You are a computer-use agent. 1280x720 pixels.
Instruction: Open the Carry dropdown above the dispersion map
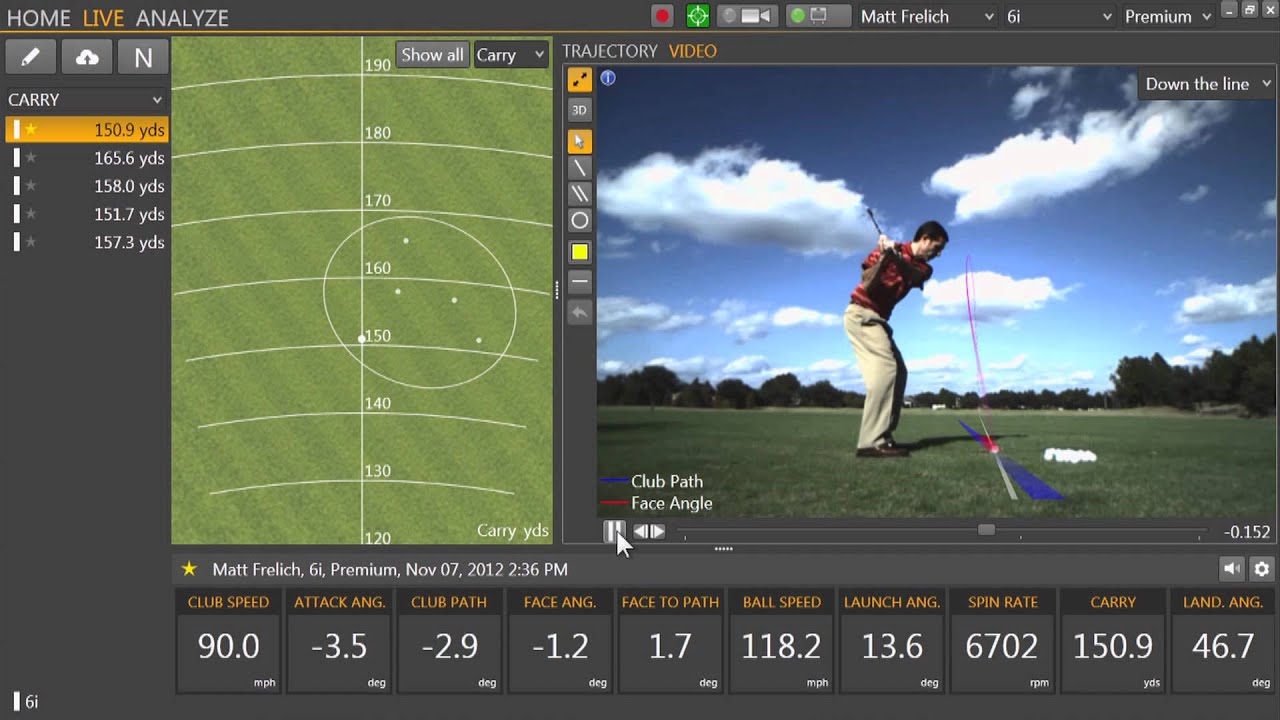(x=511, y=55)
